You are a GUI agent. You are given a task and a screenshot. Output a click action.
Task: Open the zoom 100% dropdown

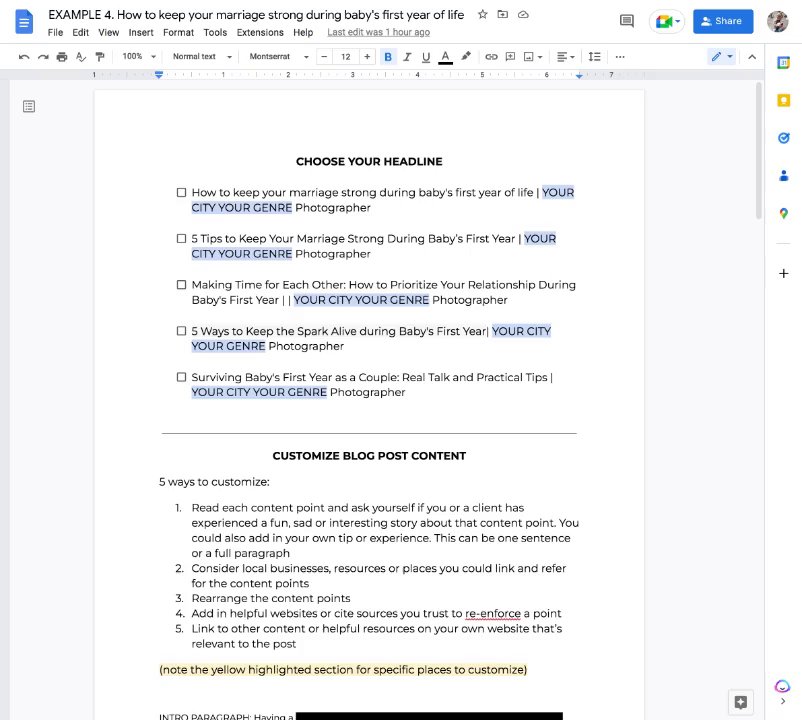point(139,56)
